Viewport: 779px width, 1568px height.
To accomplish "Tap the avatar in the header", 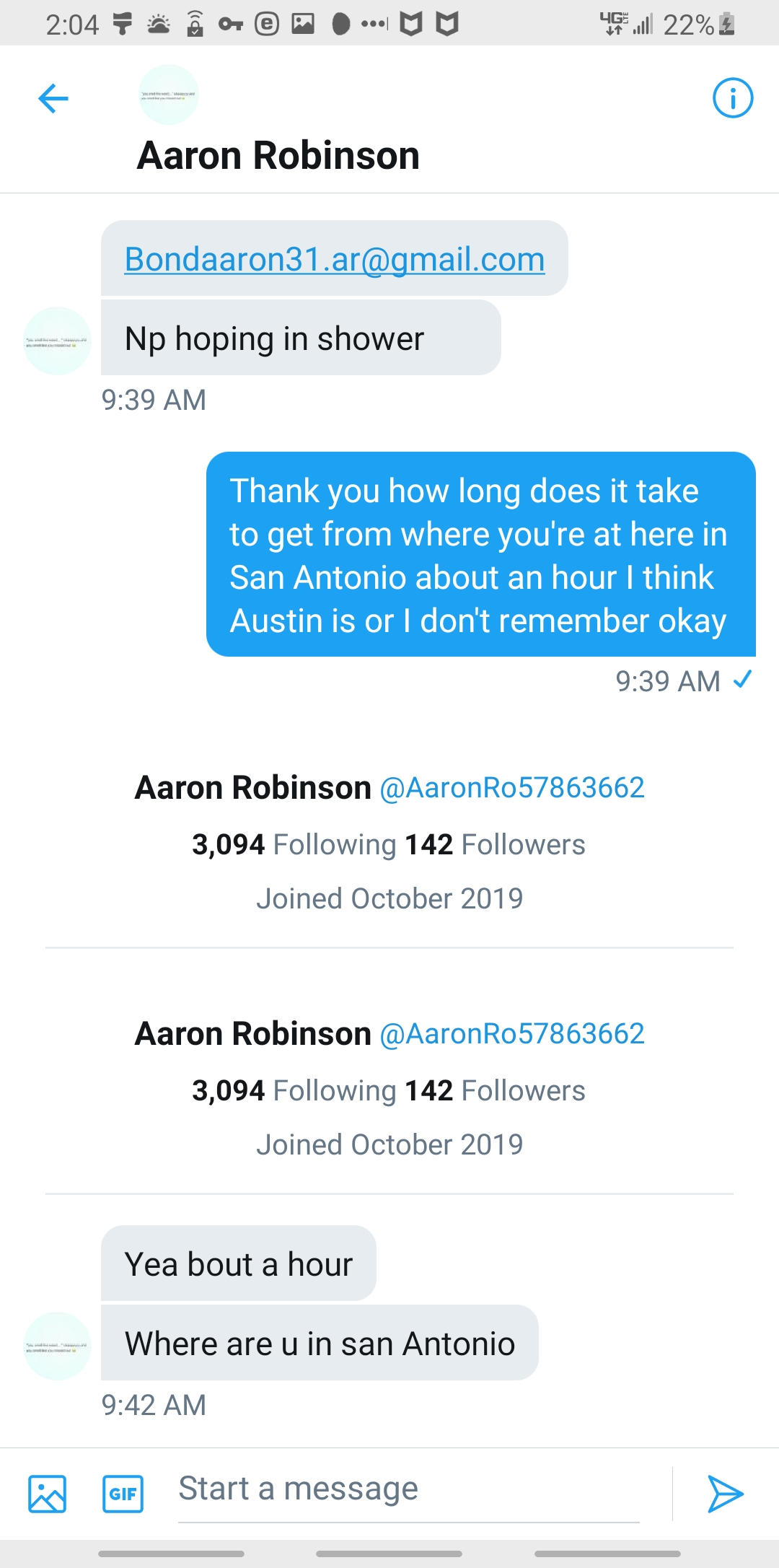I will [x=168, y=95].
